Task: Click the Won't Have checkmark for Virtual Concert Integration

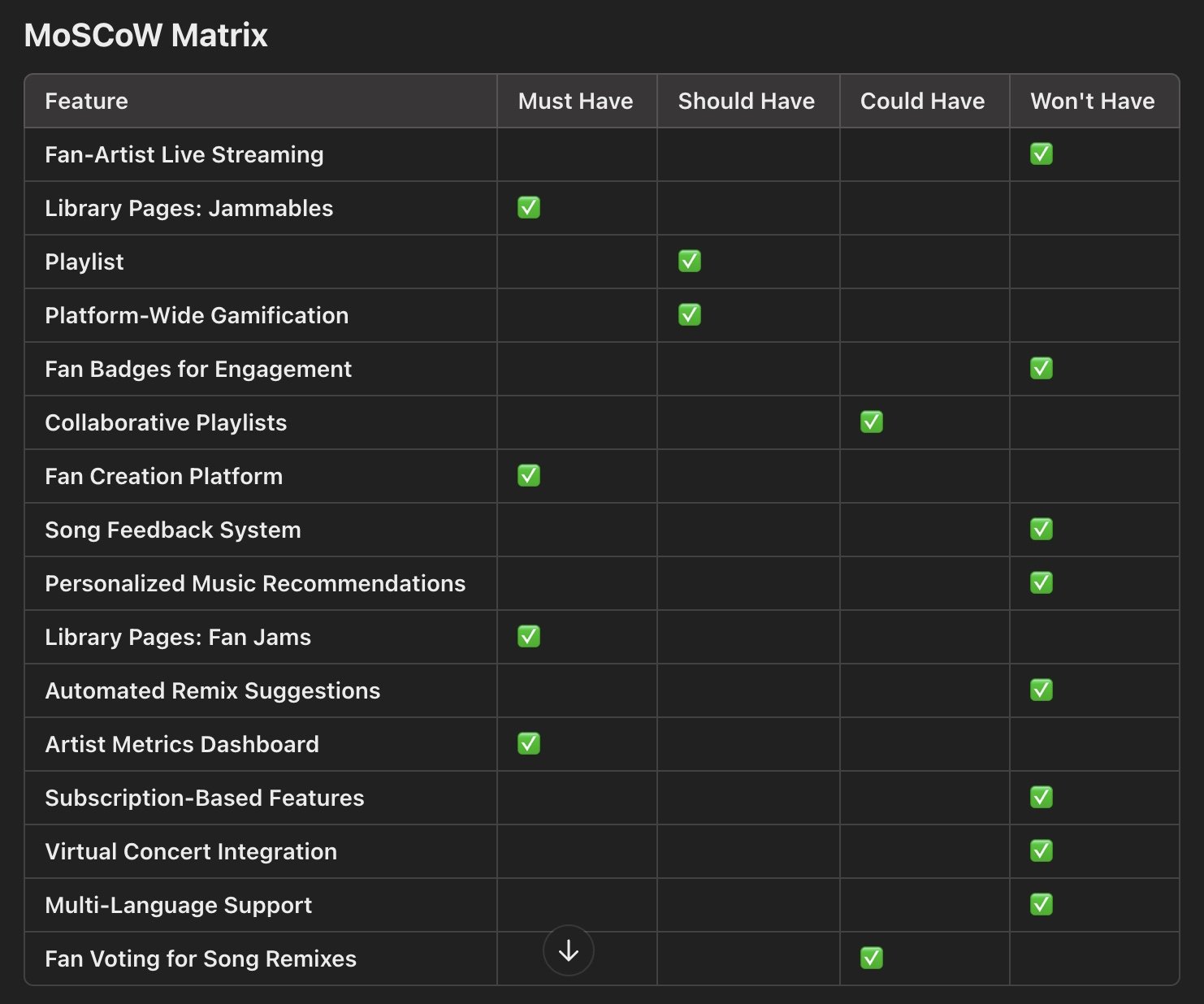Action: point(1042,850)
